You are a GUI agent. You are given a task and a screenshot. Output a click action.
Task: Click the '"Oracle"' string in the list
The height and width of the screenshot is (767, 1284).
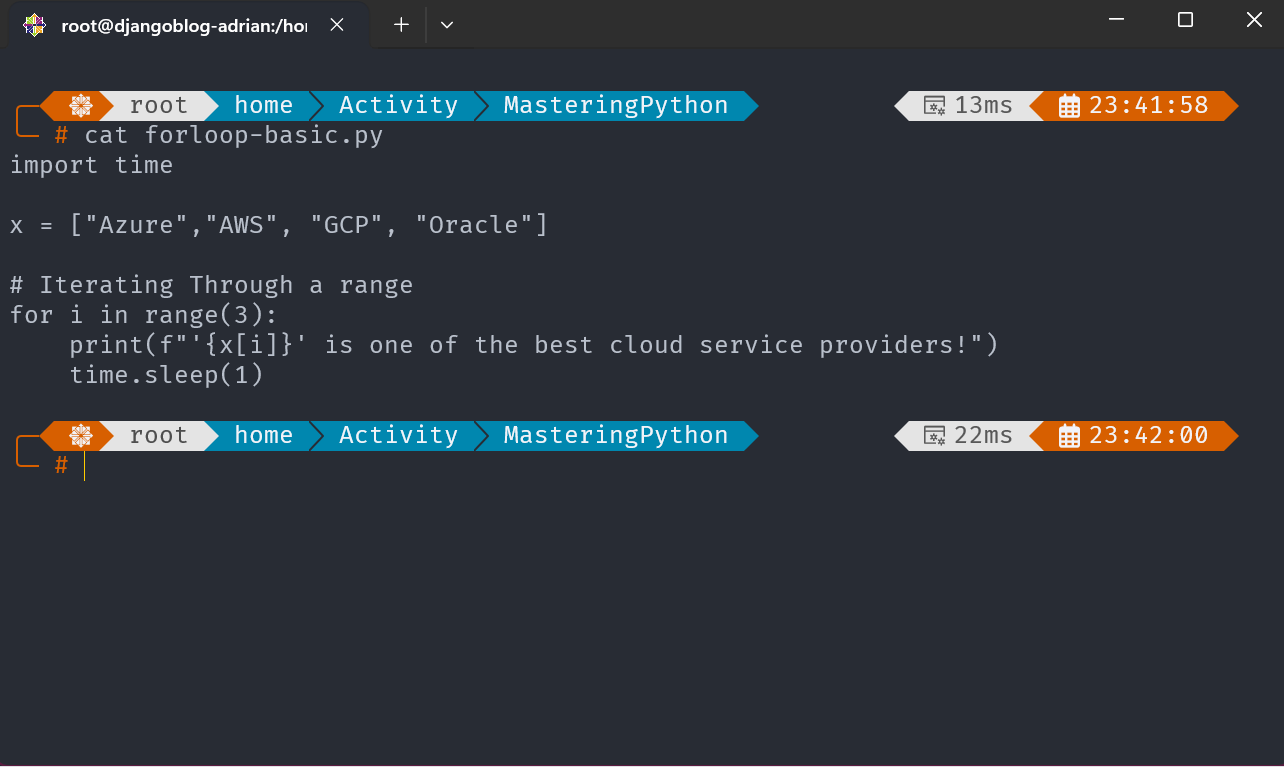pos(474,225)
